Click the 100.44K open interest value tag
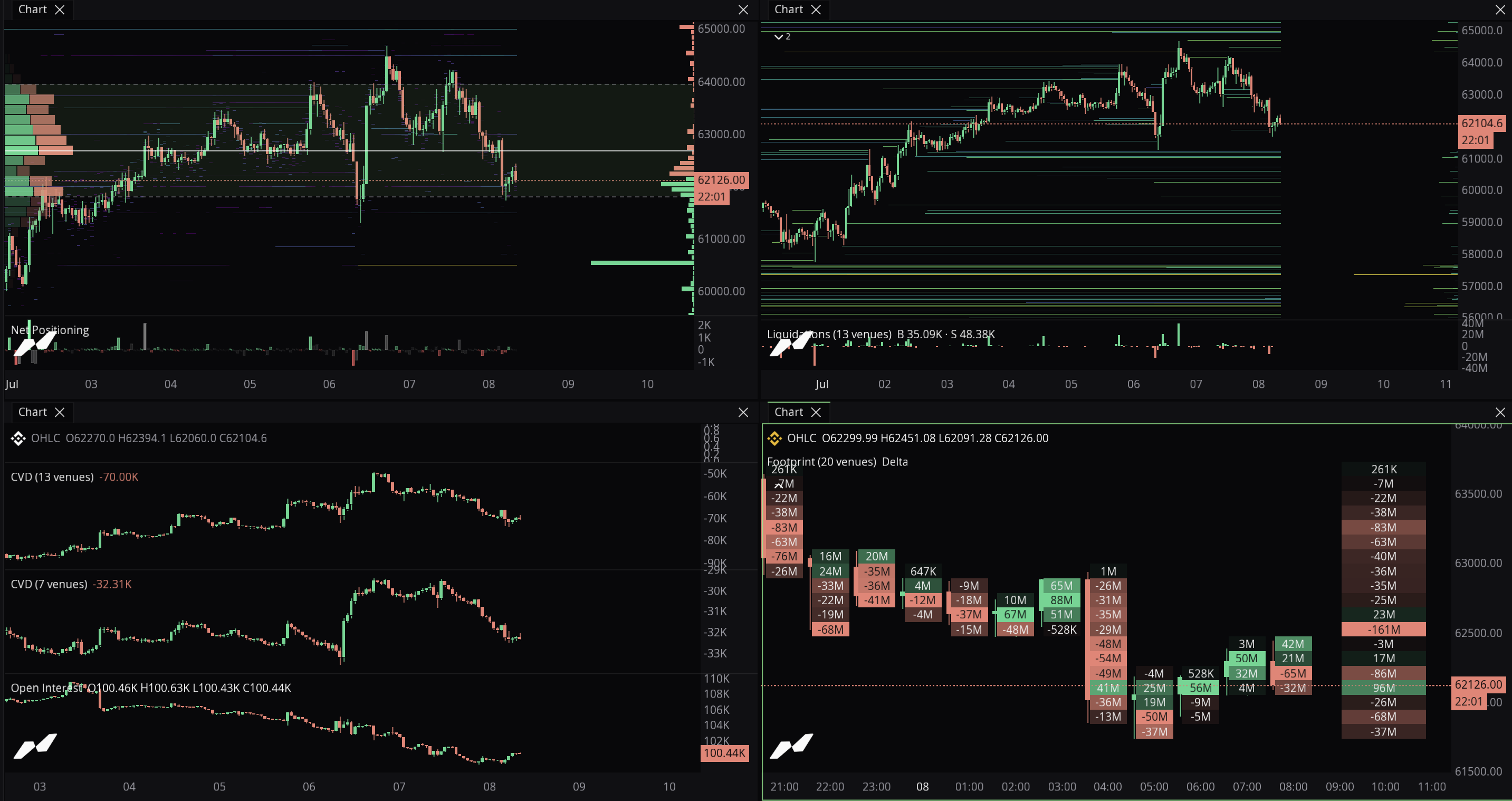This screenshot has height=801, width=1512. point(724,753)
